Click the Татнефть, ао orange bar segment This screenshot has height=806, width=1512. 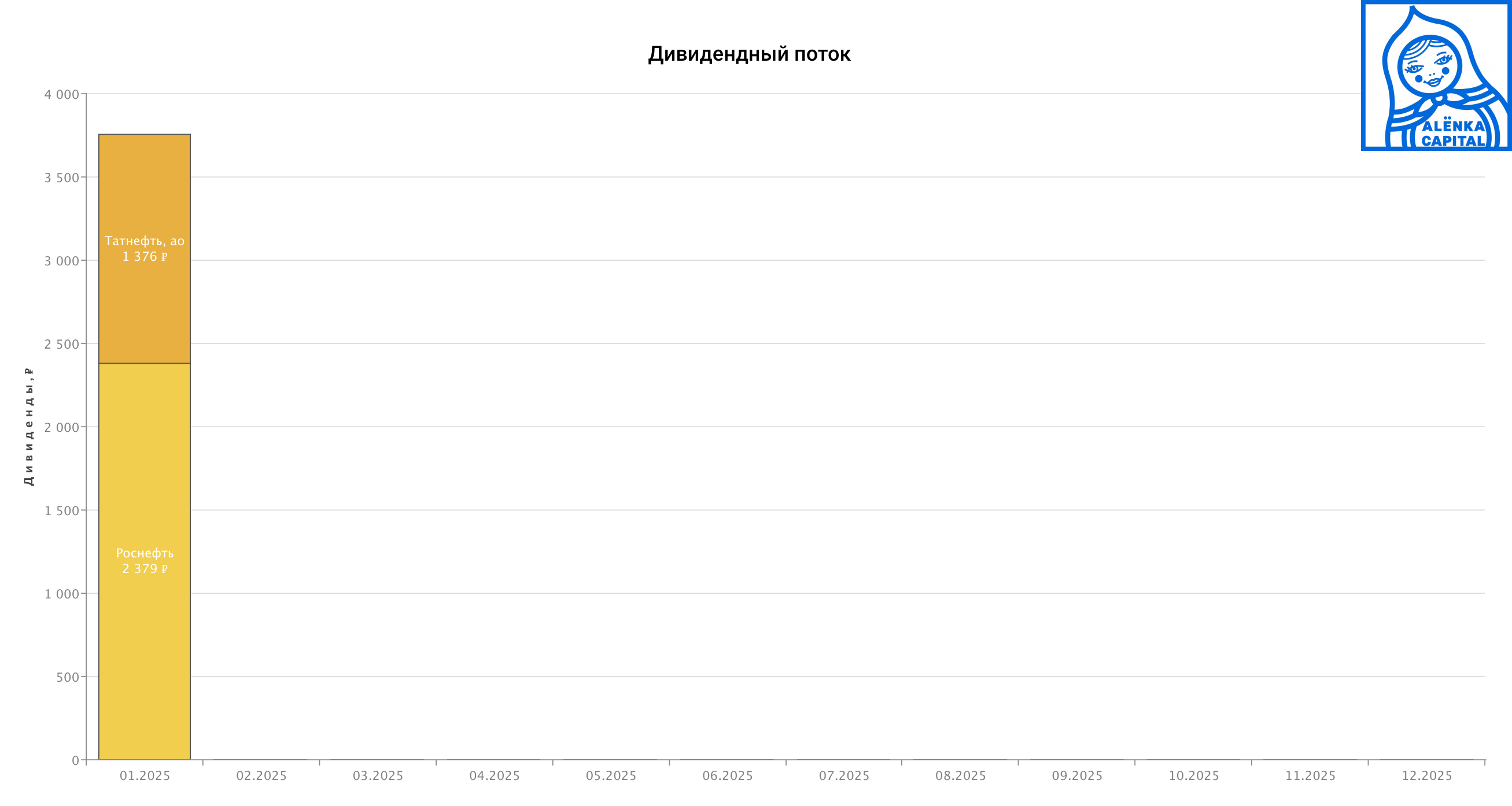click(x=145, y=305)
